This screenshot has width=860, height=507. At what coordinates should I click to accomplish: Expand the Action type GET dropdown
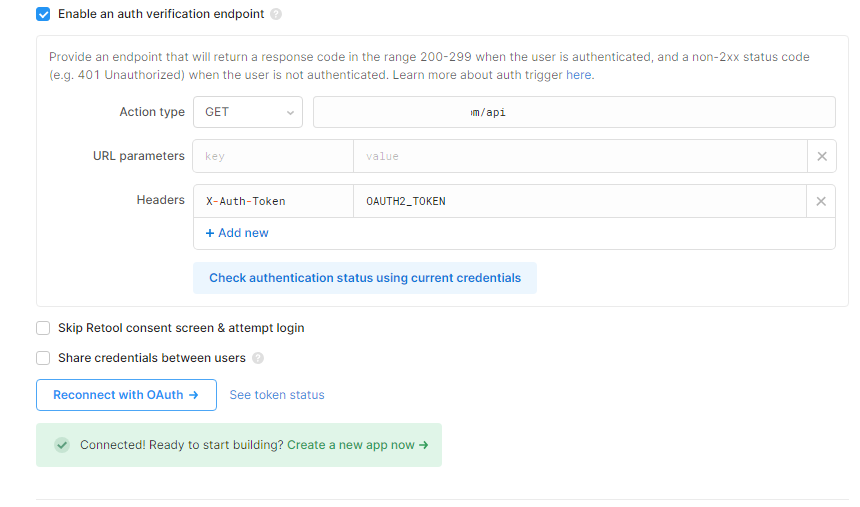[248, 112]
